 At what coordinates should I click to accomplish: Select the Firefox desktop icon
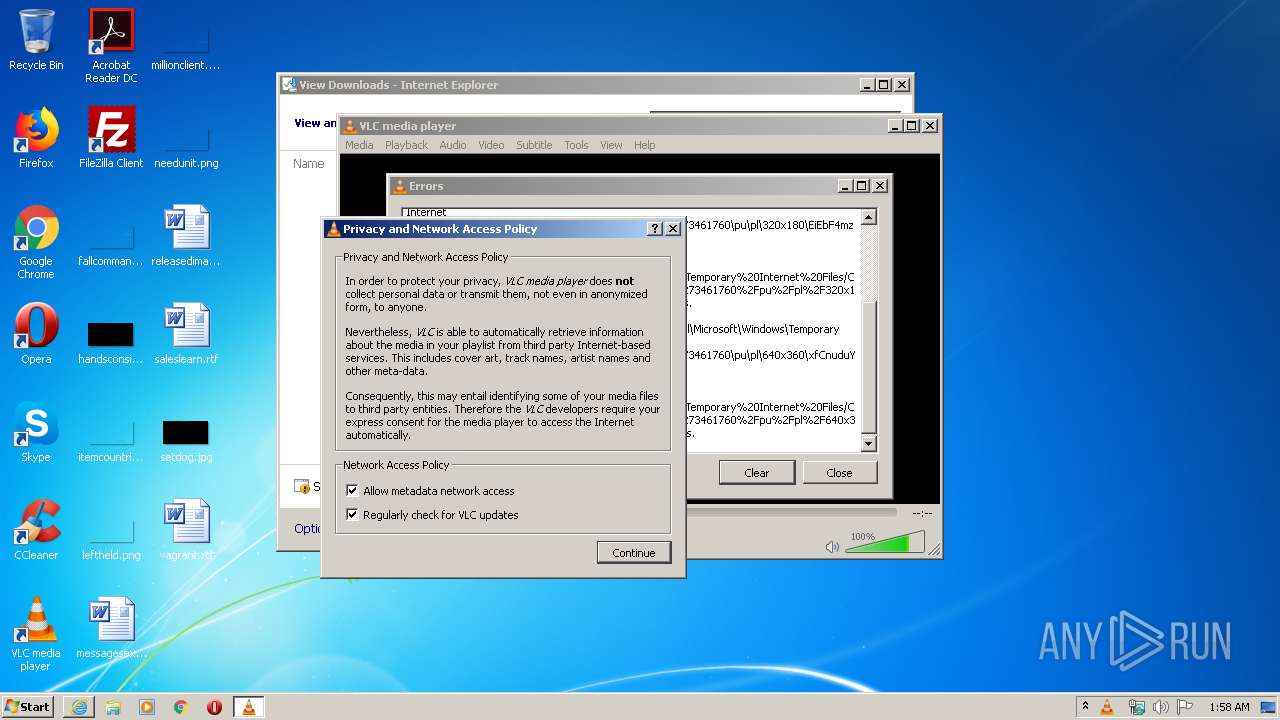36,138
